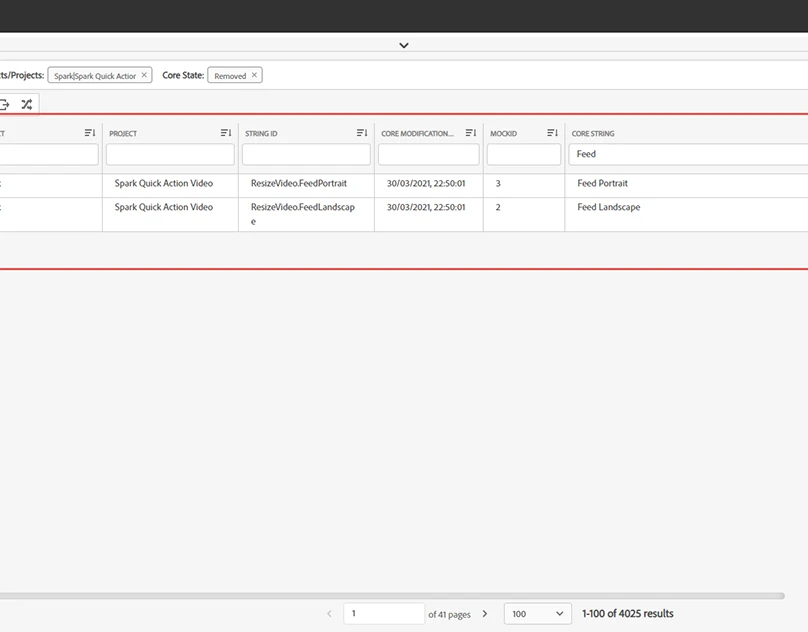Click the export icon in toolbar
This screenshot has width=808, height=632.
coord(4,104)
